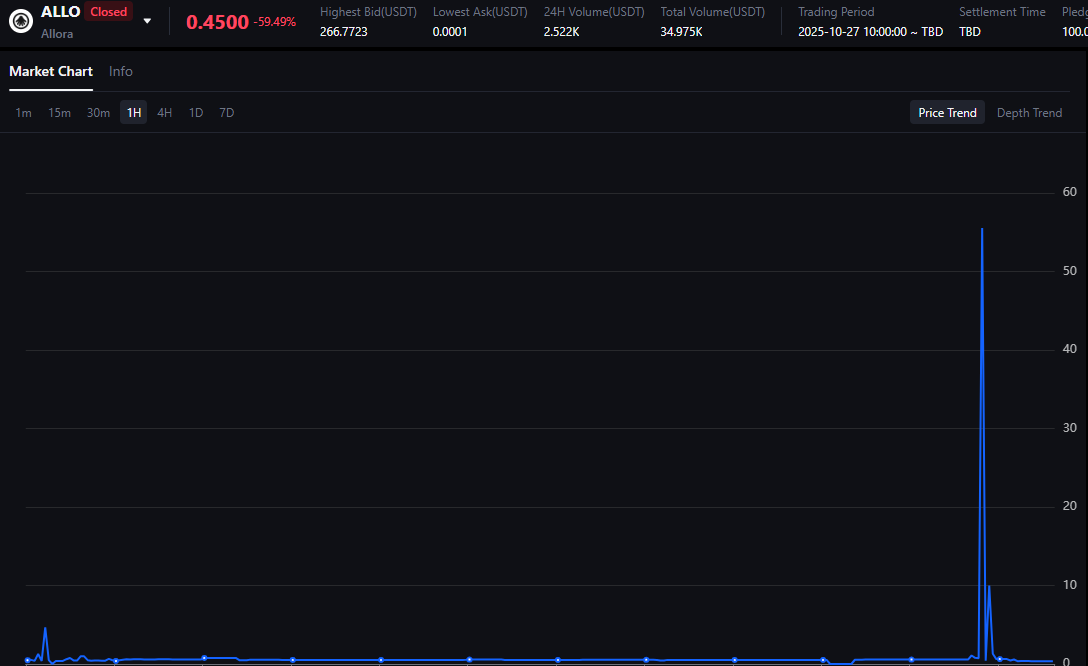This screenshot has height=666, width=1088.
Task: Click the Trading Period date range
Action: tap(870, 32)
